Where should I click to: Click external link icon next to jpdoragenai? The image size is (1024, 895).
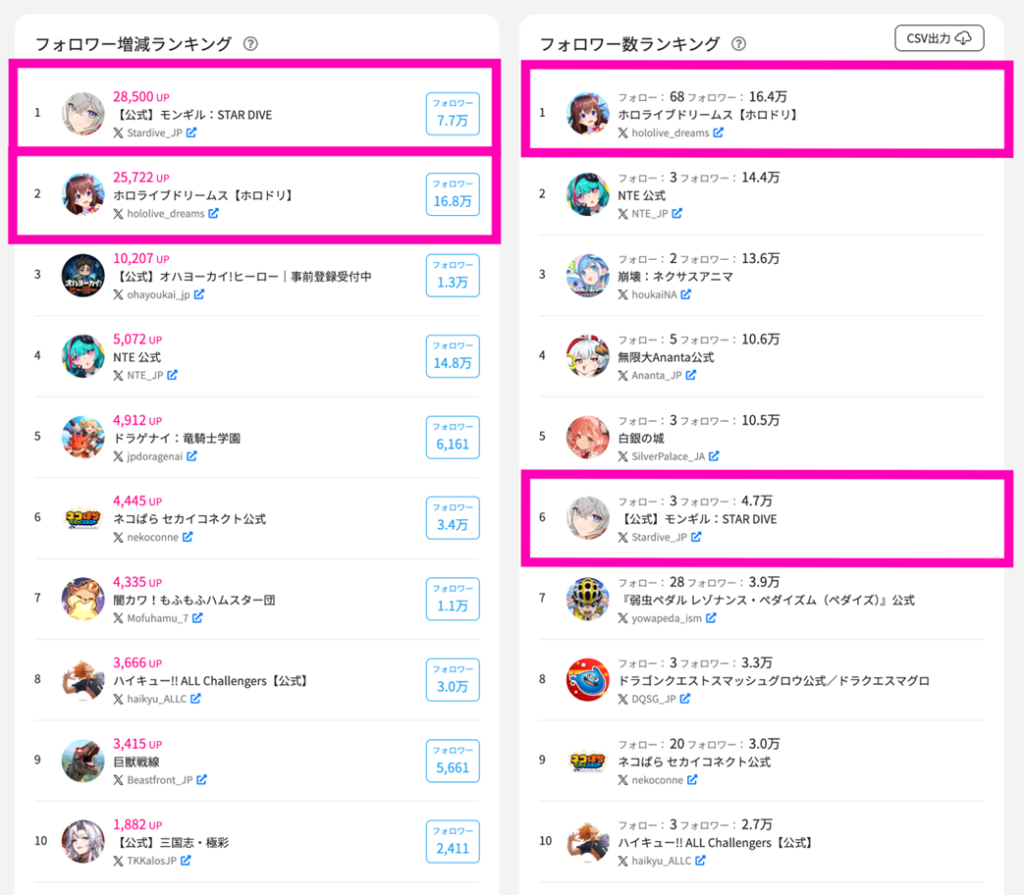coord(191,456)
